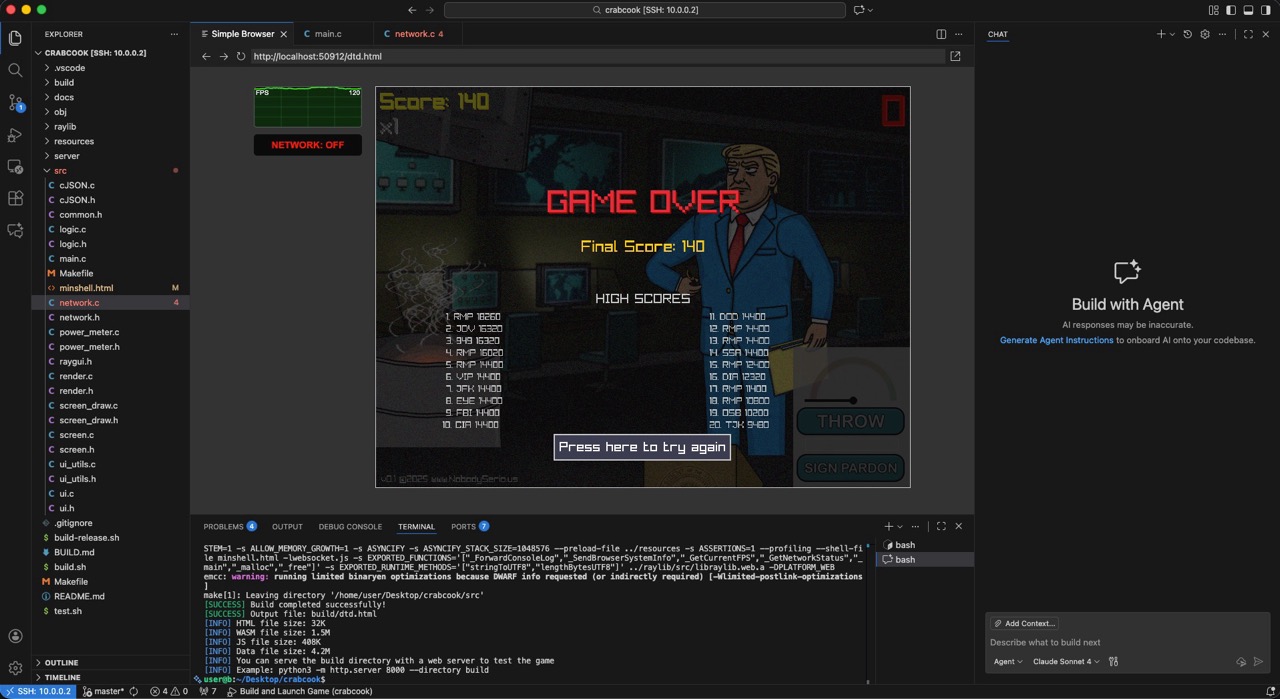This screenshot has height=699, width=1280.
Task: Synchronize changes icon in status bar
Action: (x=133, y=691)
